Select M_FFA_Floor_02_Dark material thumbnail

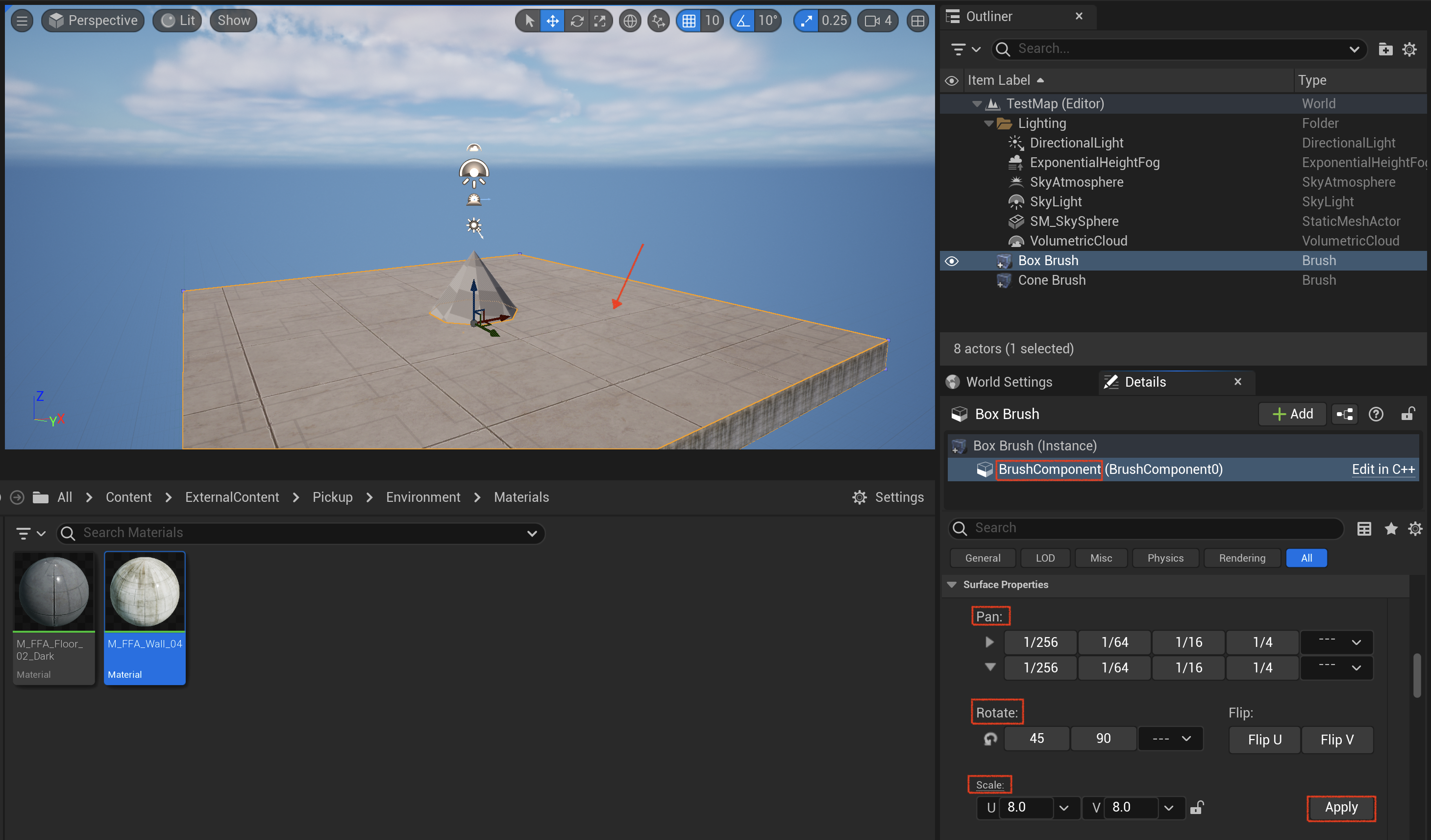click(x=54, y=592)
